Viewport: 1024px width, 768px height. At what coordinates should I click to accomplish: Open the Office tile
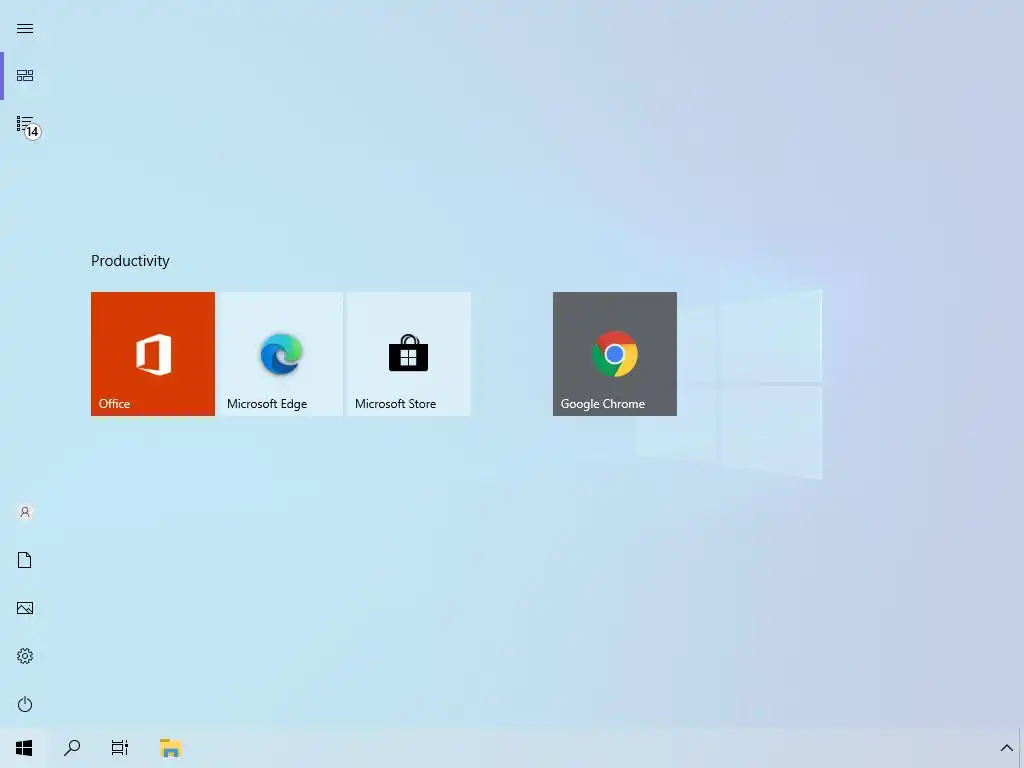click(153, 354)
